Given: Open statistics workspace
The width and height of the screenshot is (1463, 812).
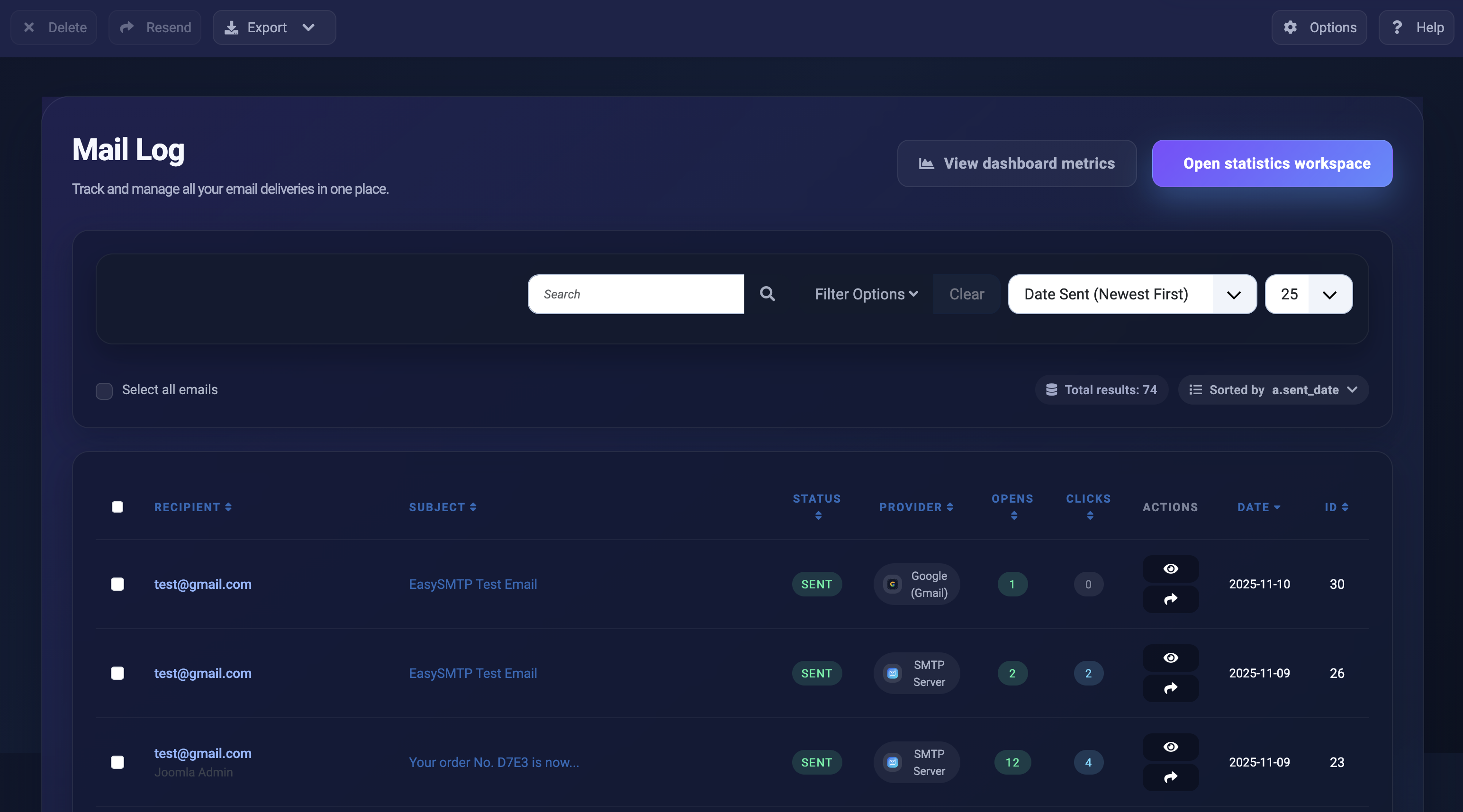Looking at the screenshot, I should (x=1272, y=163).
